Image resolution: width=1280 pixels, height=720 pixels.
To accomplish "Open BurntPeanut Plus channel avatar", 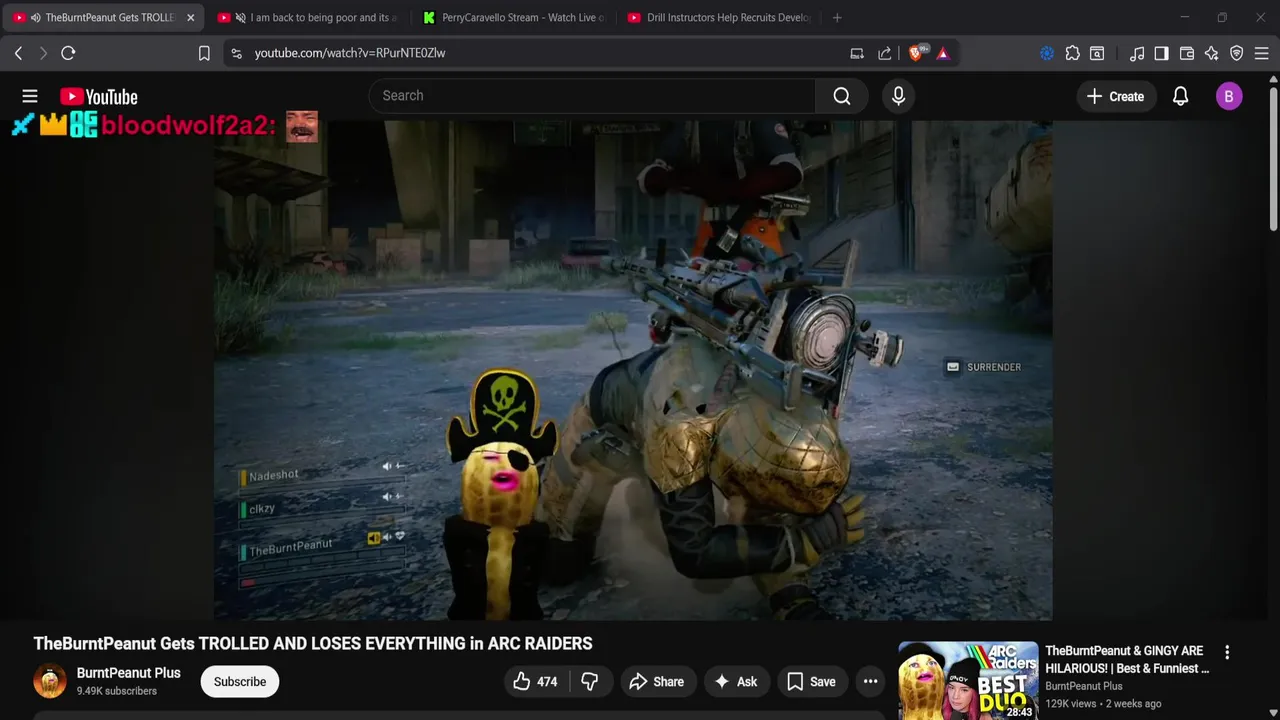I will [50, 681].
